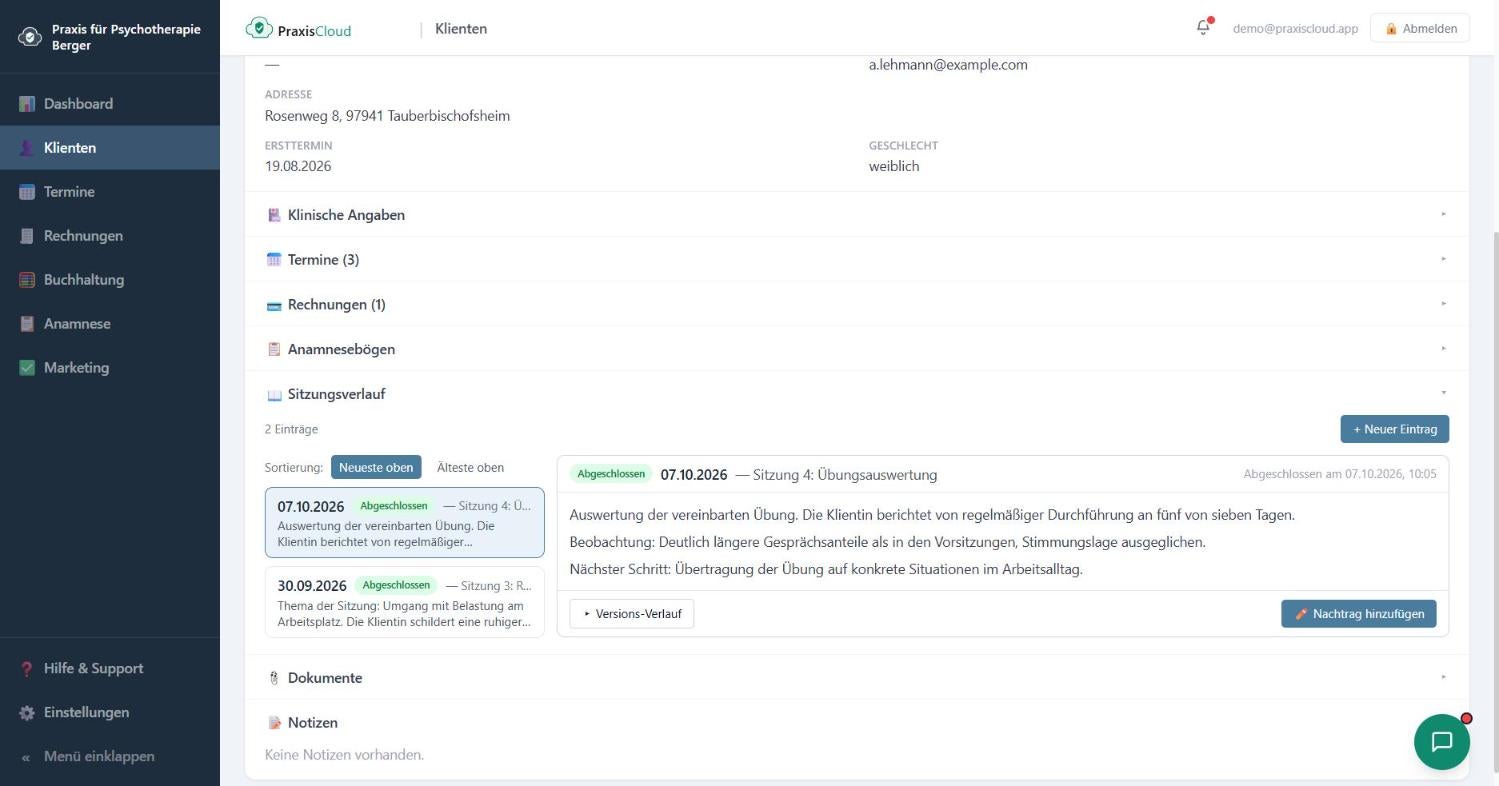1499x786 pixels.
Task: Expand the Rechnungen (1) section
Action: tap(856, 304)
